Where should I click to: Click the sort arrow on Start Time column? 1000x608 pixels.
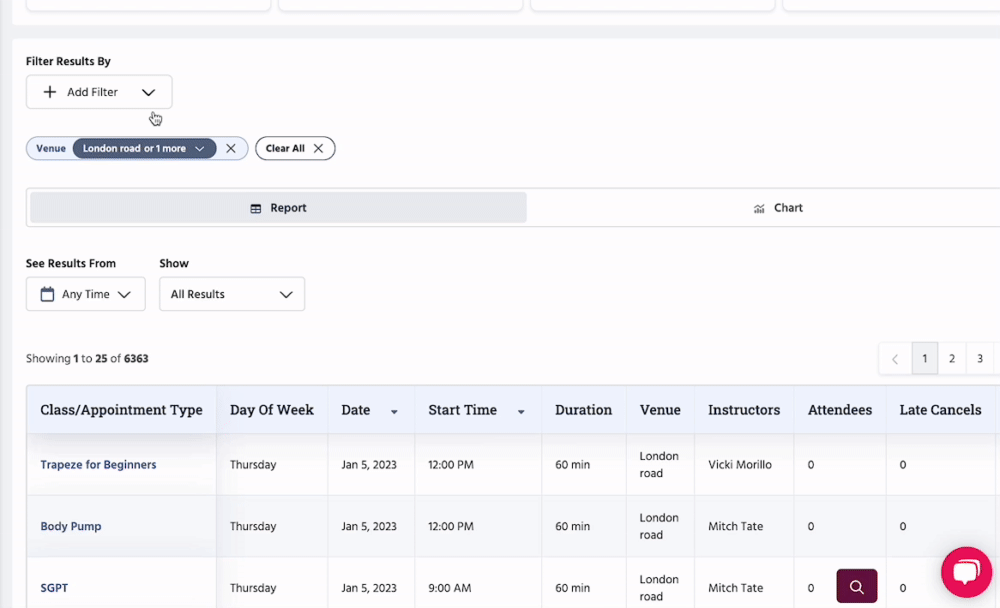[x=521, y=412]
